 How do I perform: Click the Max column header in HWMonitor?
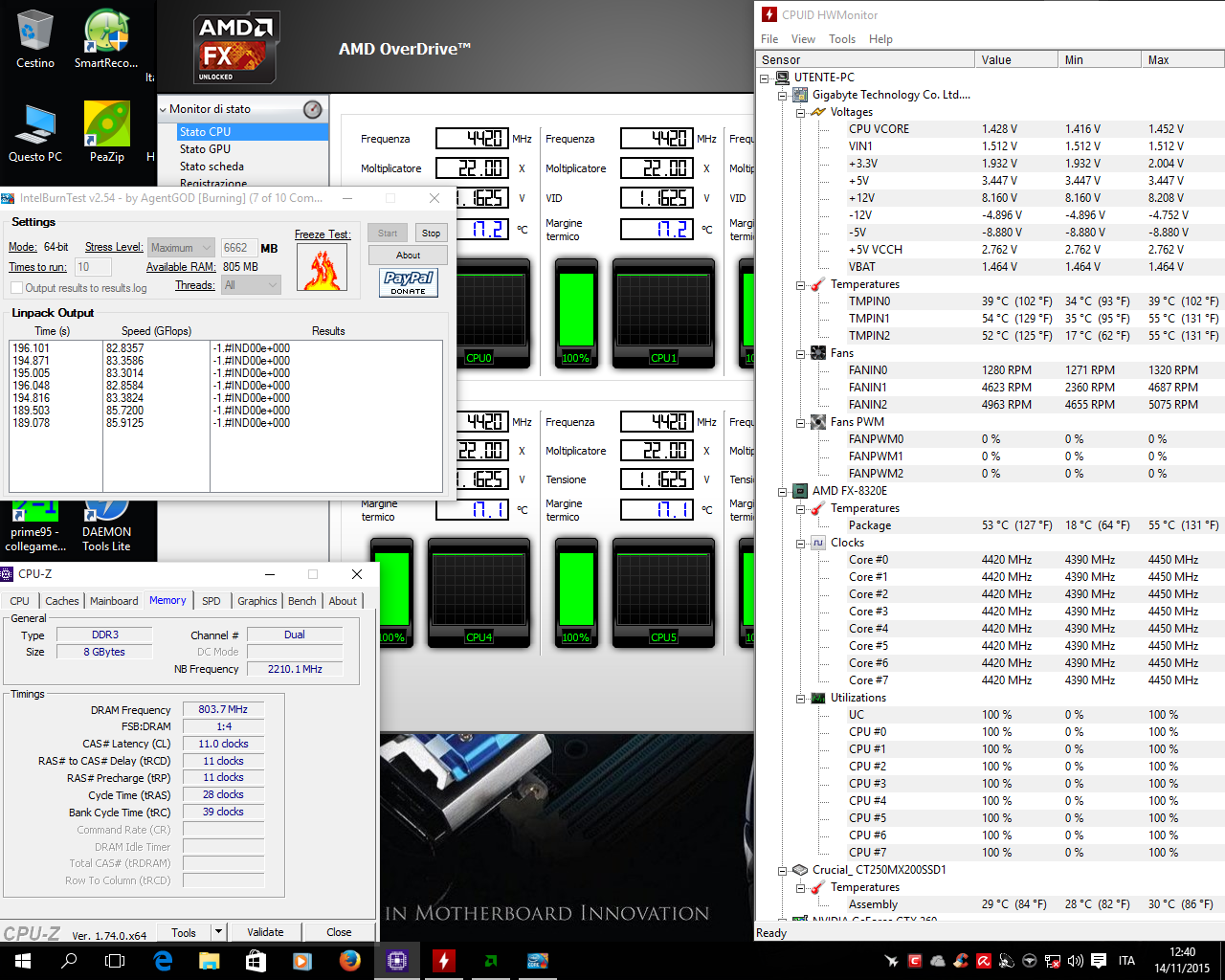coord(1184,59)
